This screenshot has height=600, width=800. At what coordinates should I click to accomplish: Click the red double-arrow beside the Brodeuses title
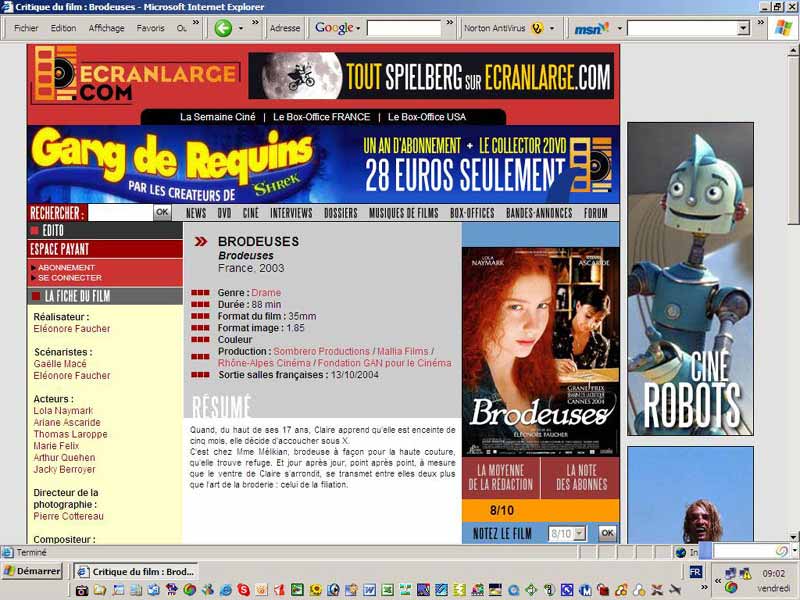[201, 241]
